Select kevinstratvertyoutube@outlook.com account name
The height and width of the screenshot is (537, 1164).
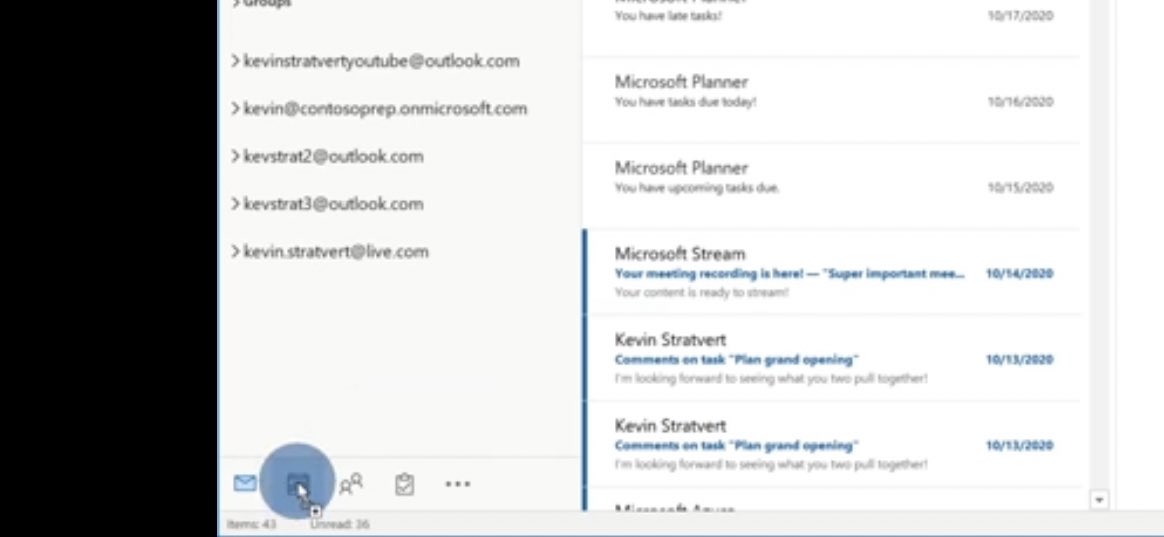click(x=382, y=62)
